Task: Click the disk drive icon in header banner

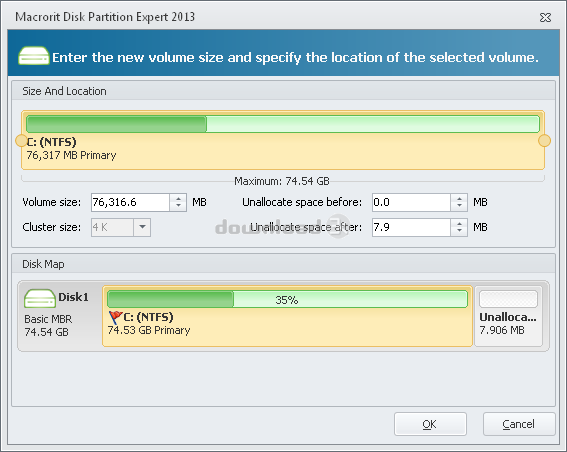Action: (34, 56)
